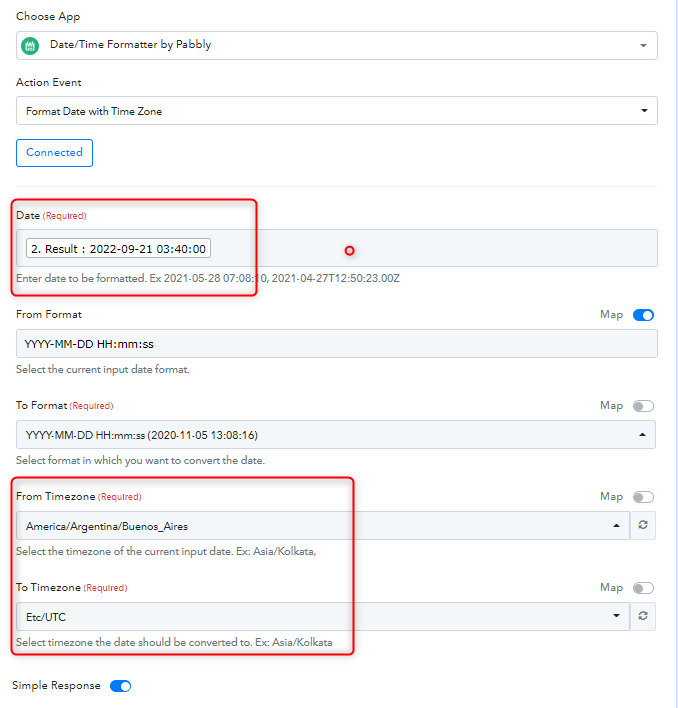The width and height of the screenshot is (678, 708).
Task: Expand the To Timezone dropdown arrow
Action: [x=616, y=616]
